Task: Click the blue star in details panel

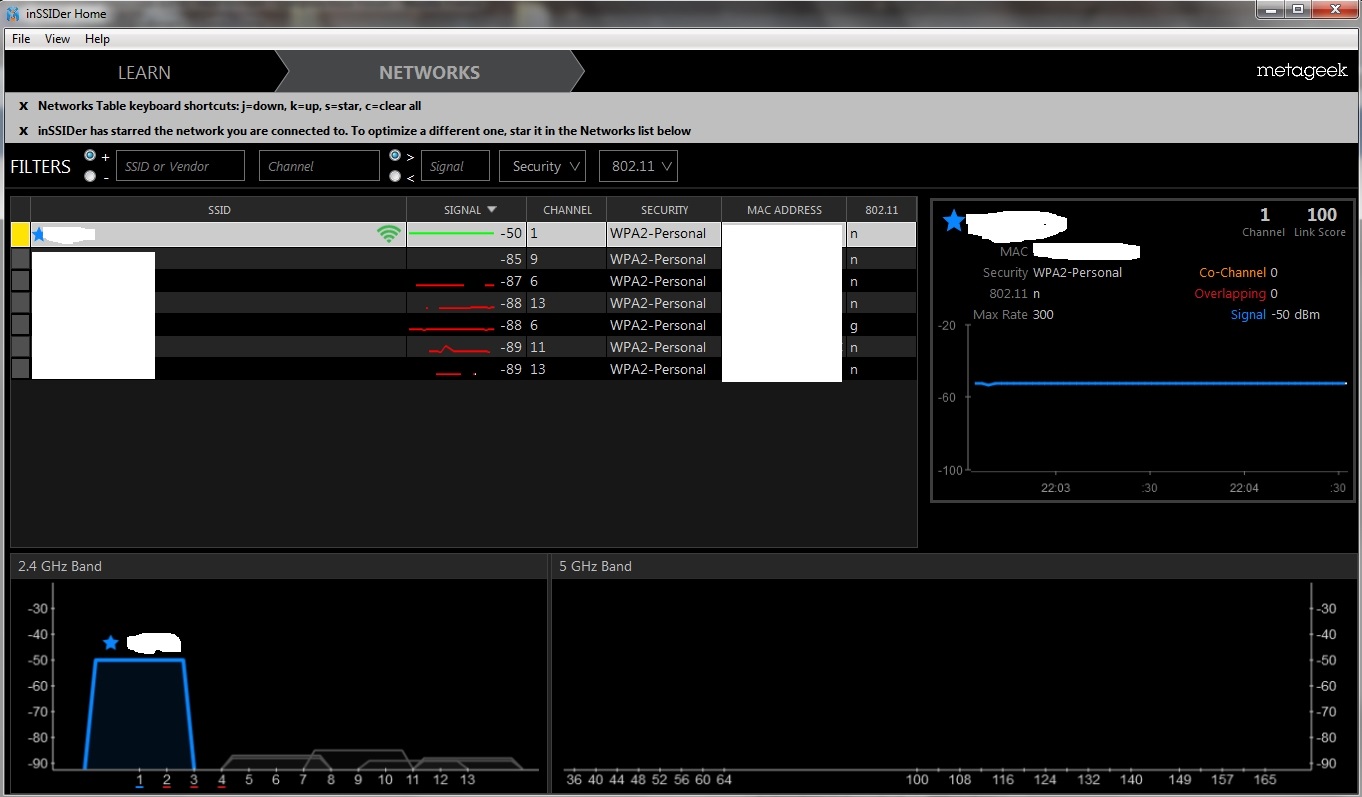Action: [x=954, y=221]
